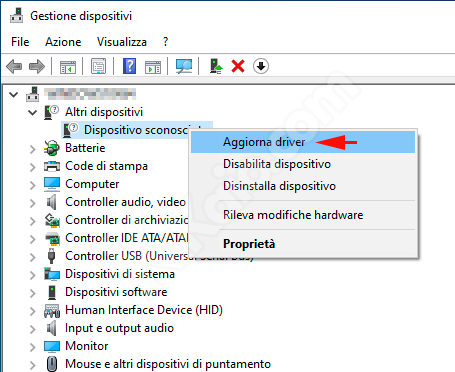Click the Dispositivi di sistema icon

[52, 274]
